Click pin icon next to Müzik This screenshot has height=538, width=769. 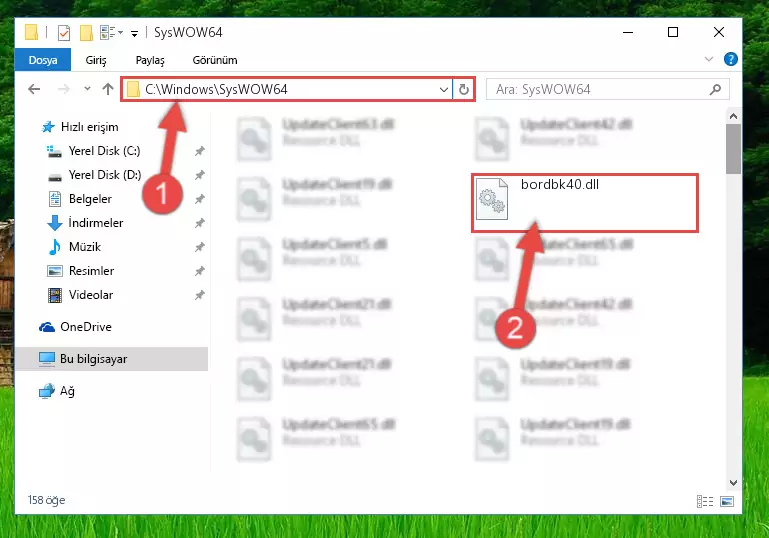[x=200, y=247]
